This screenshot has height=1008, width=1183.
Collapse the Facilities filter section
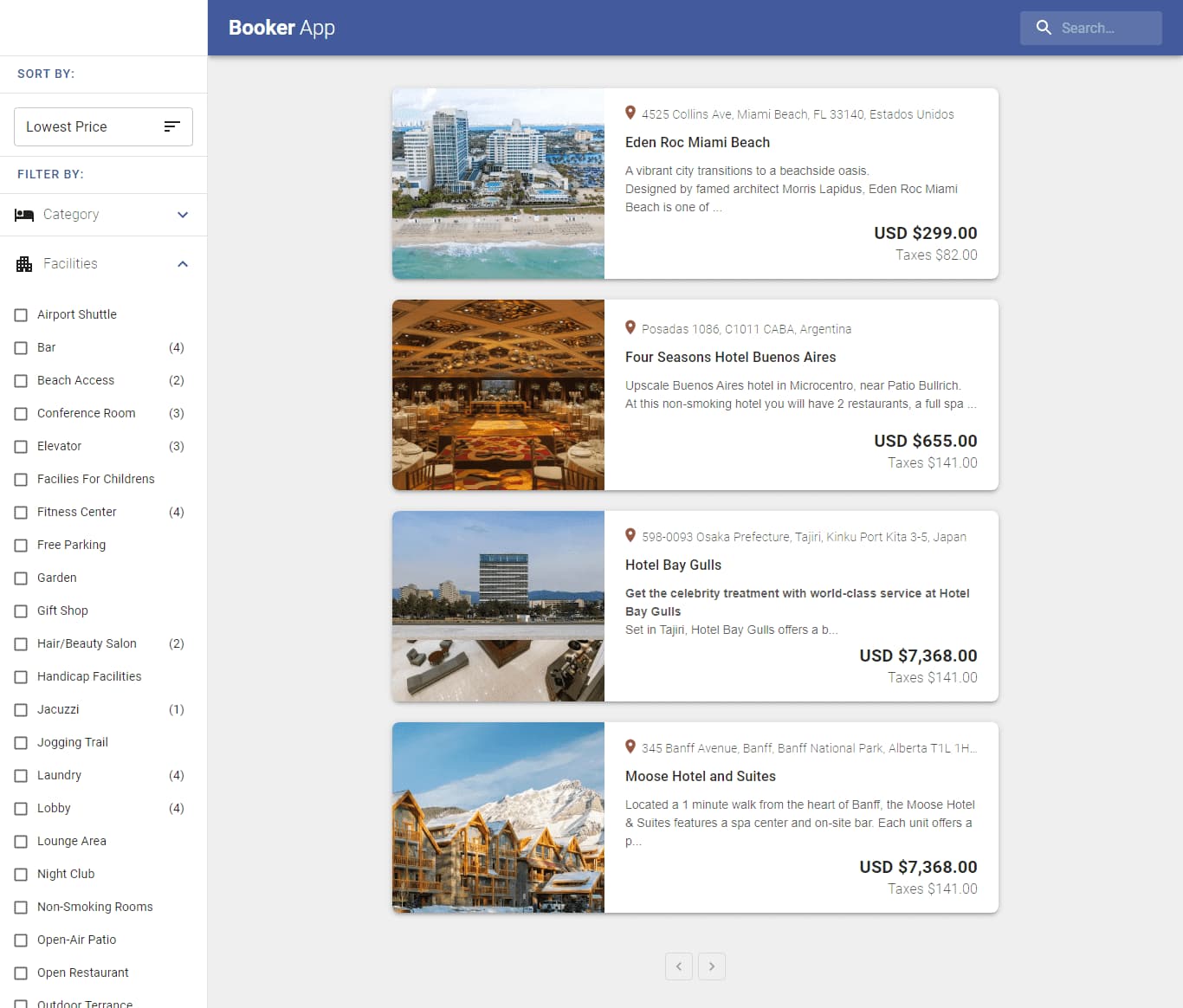pos(182,264)
